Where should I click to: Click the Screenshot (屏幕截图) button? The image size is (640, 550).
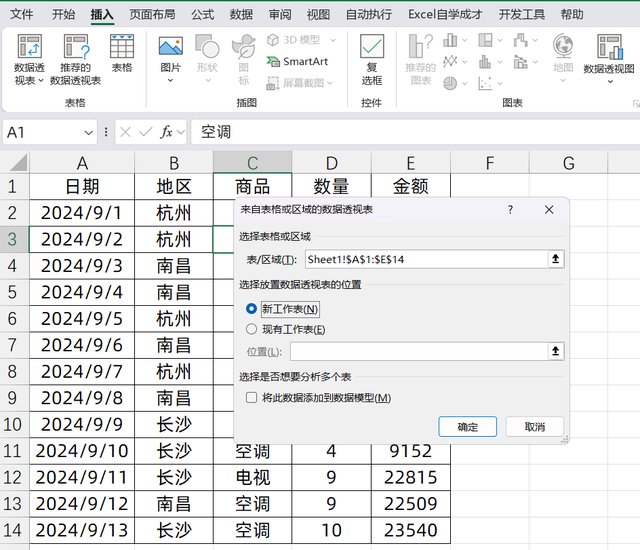[x=295, y=83]
